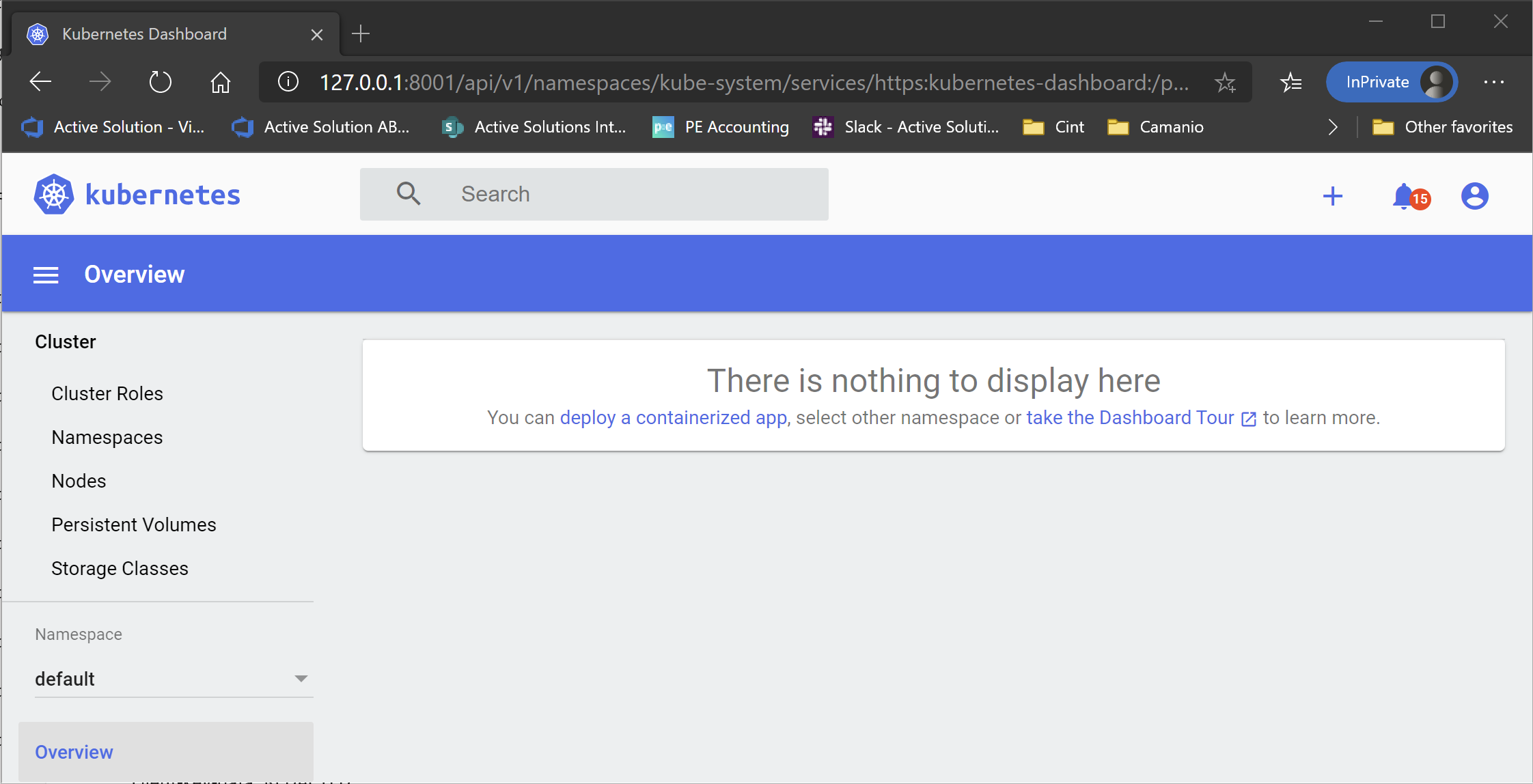Viewport: 1533px width, 784px height.
Task: Follow take the Dashboard Tour link
Action: tap(1141, 417)
